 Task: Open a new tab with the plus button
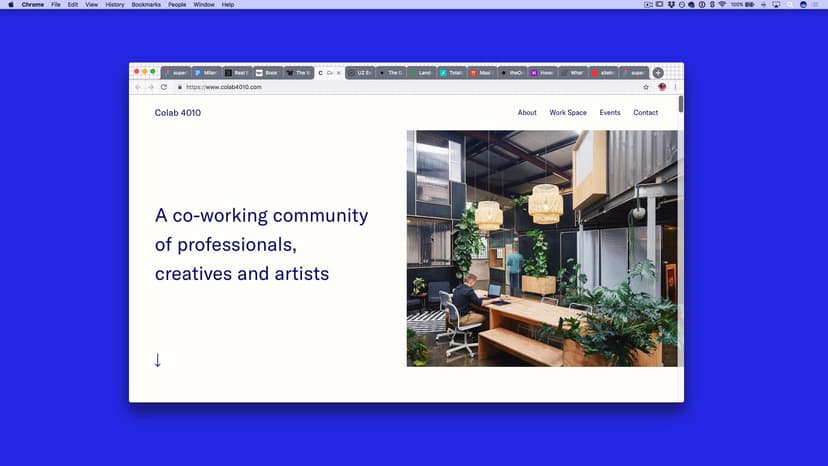[x=658, y=73]
